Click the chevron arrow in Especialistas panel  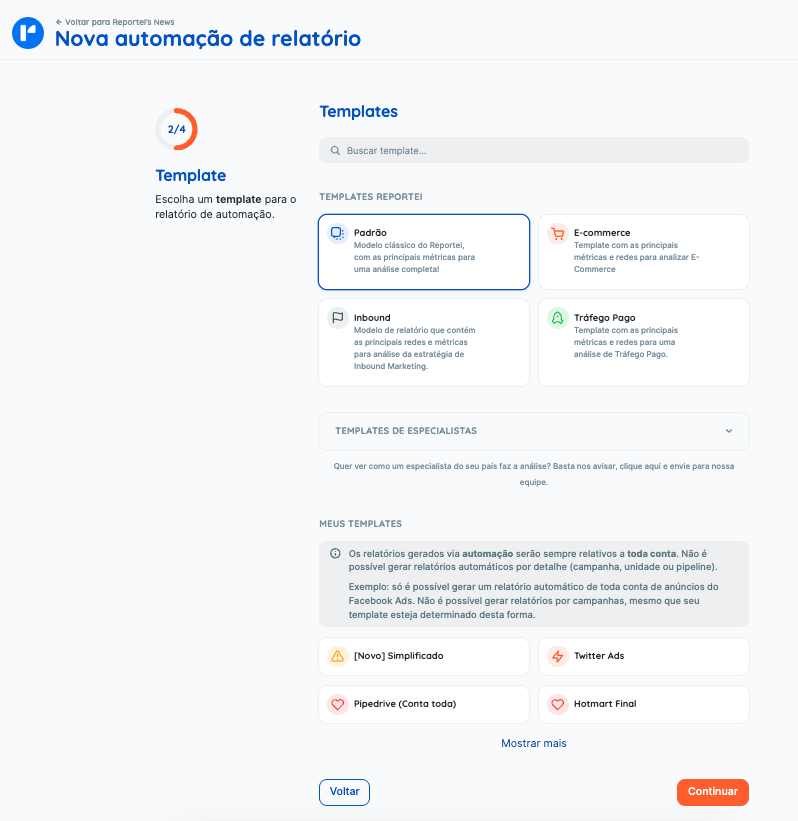coord(729,431)
